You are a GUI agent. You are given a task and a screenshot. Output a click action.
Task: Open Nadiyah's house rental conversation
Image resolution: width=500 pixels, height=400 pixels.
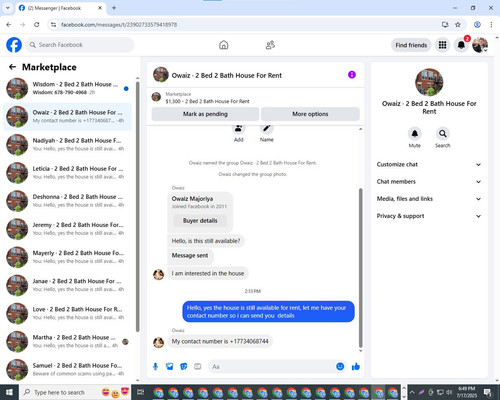click(67, 144)
